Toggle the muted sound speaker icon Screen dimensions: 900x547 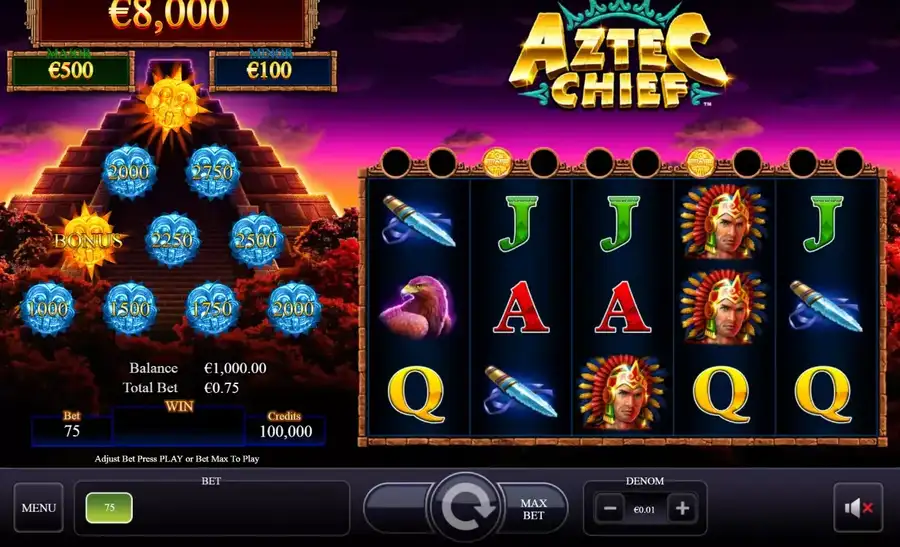click(x=858, y=508)
